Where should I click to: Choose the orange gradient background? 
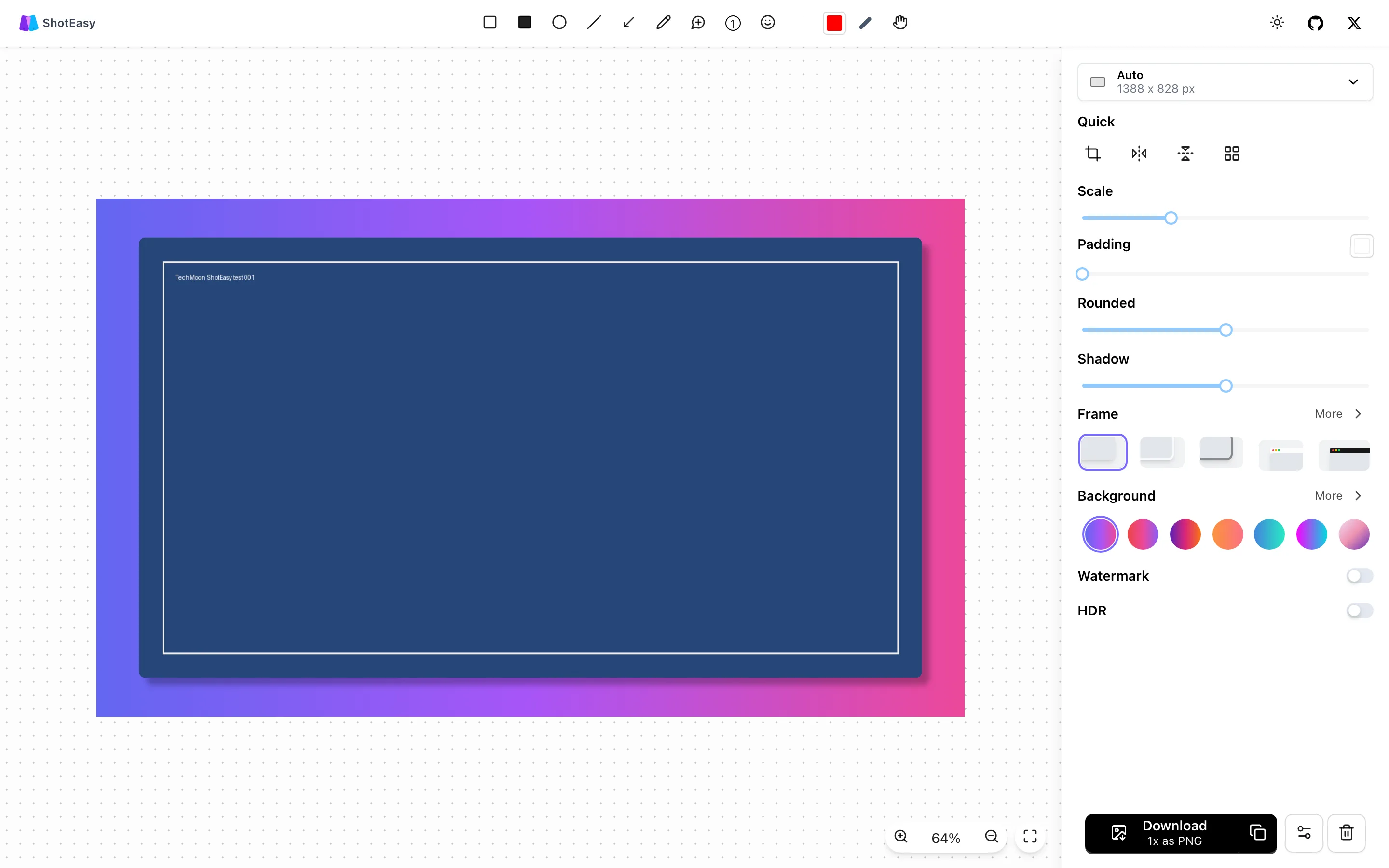tap(1228, 534)
